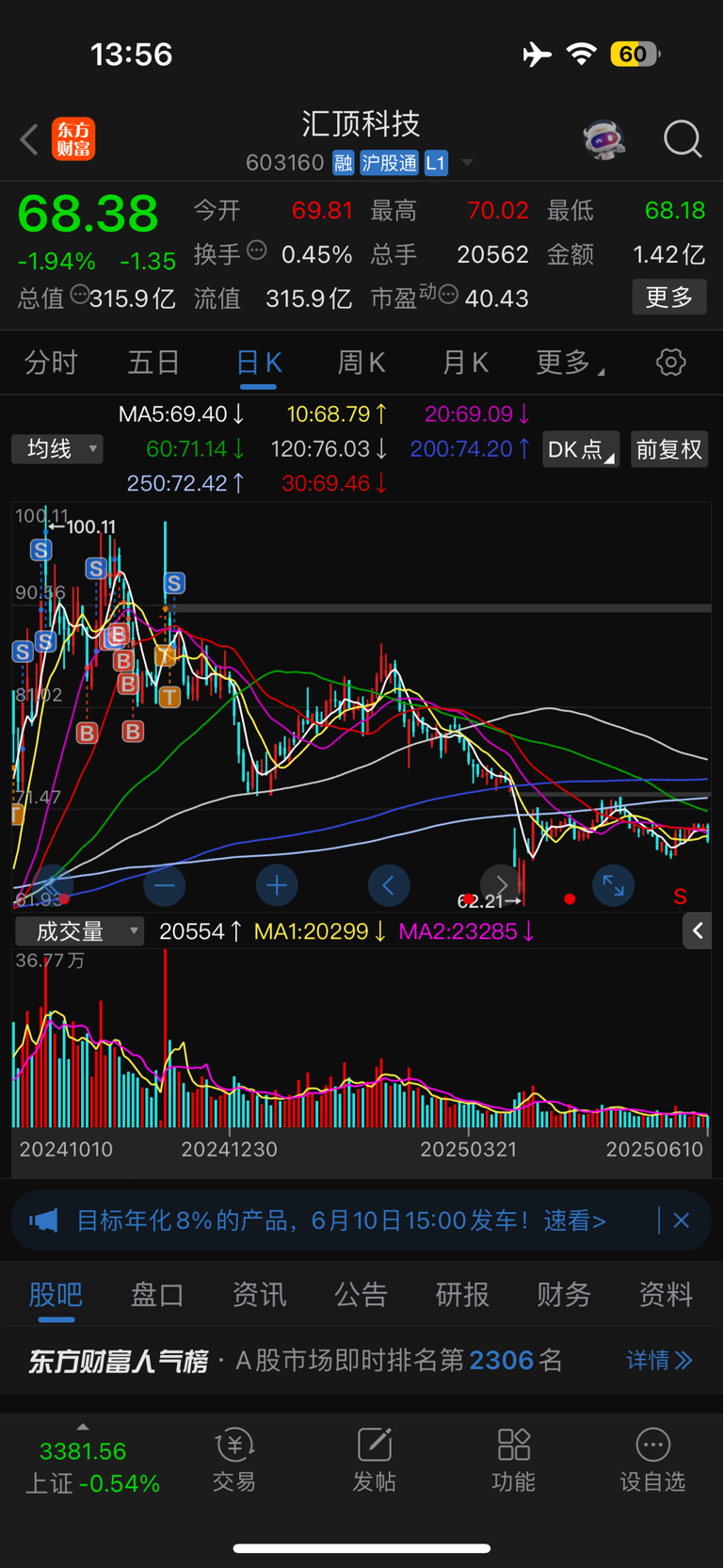Tap info icon next to 市盈动

click(448, 296)
